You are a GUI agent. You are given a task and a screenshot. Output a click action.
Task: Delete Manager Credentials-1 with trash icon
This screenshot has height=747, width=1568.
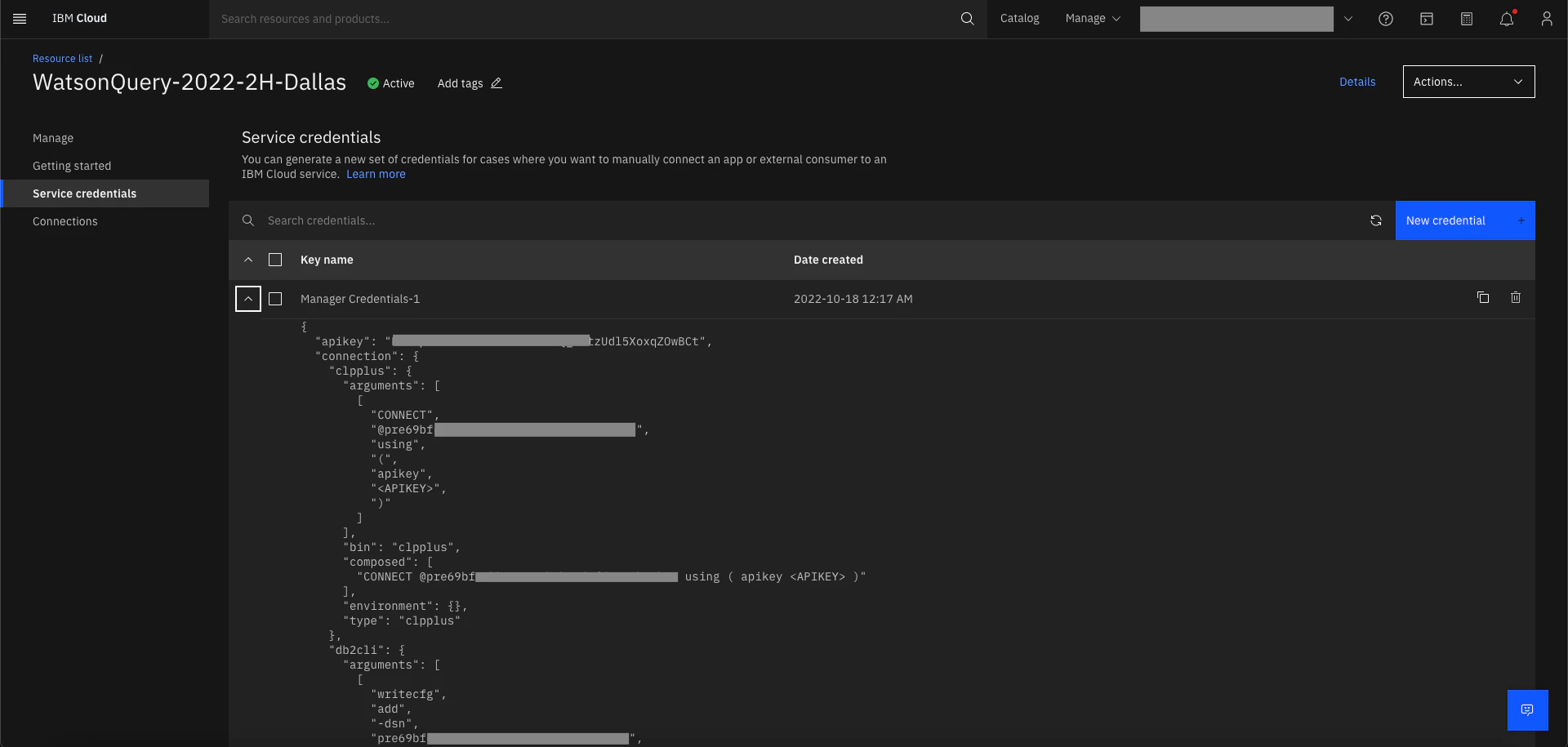pyautogui.click(x=1516, y=298)
